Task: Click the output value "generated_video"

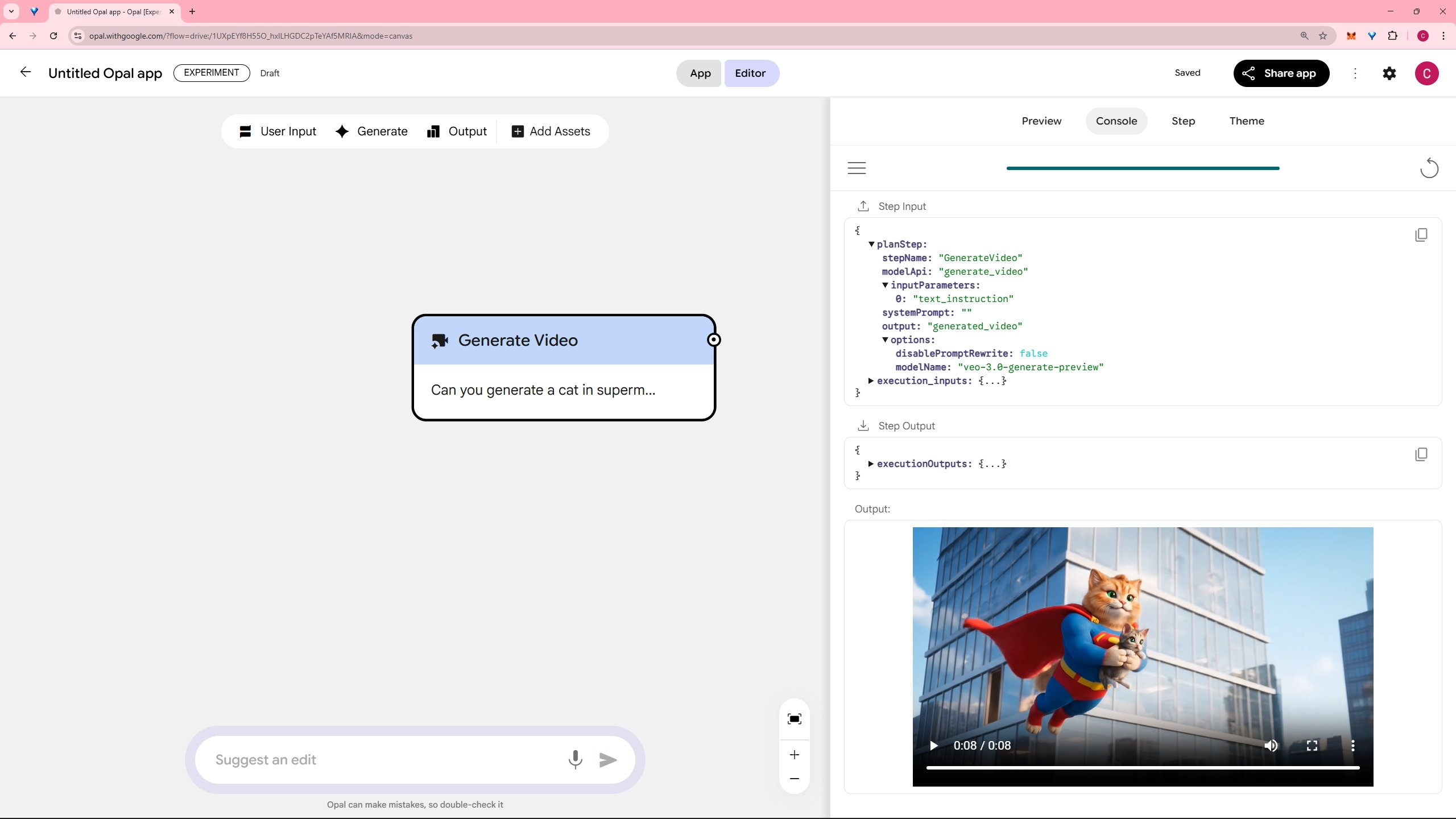Action: pyautogui.click(x=975, y=326)
